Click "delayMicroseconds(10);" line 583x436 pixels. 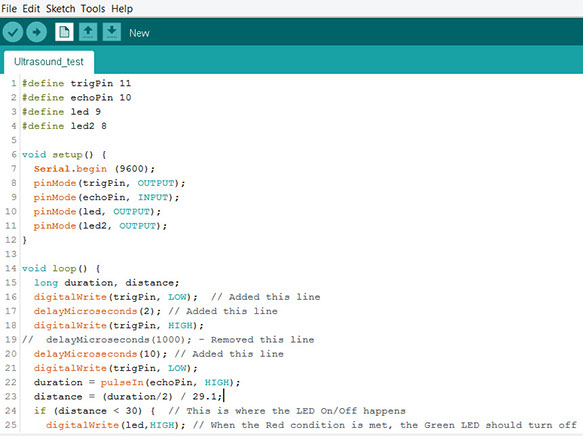pos(100,354)
